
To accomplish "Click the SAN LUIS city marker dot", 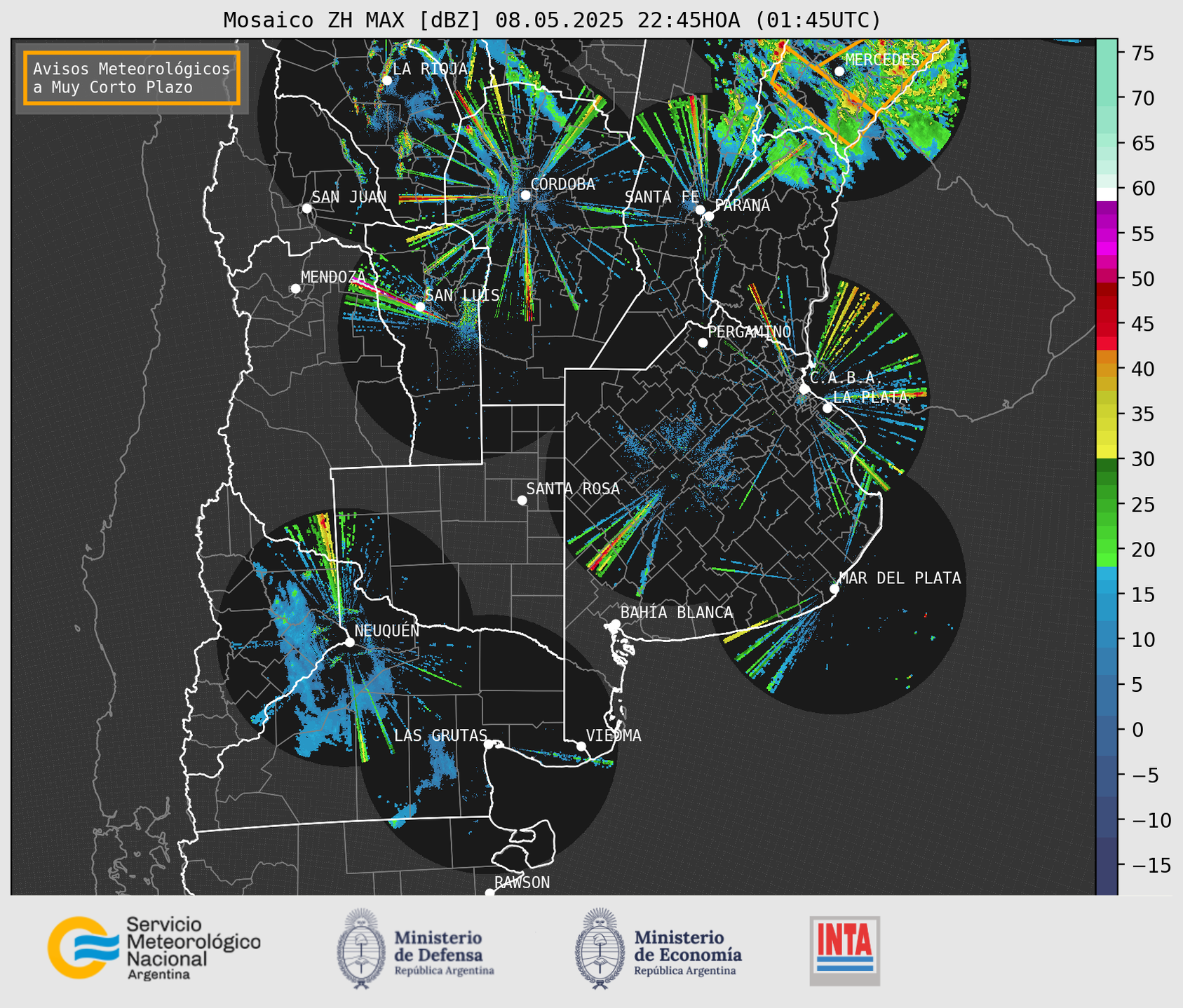I will 419,307.
